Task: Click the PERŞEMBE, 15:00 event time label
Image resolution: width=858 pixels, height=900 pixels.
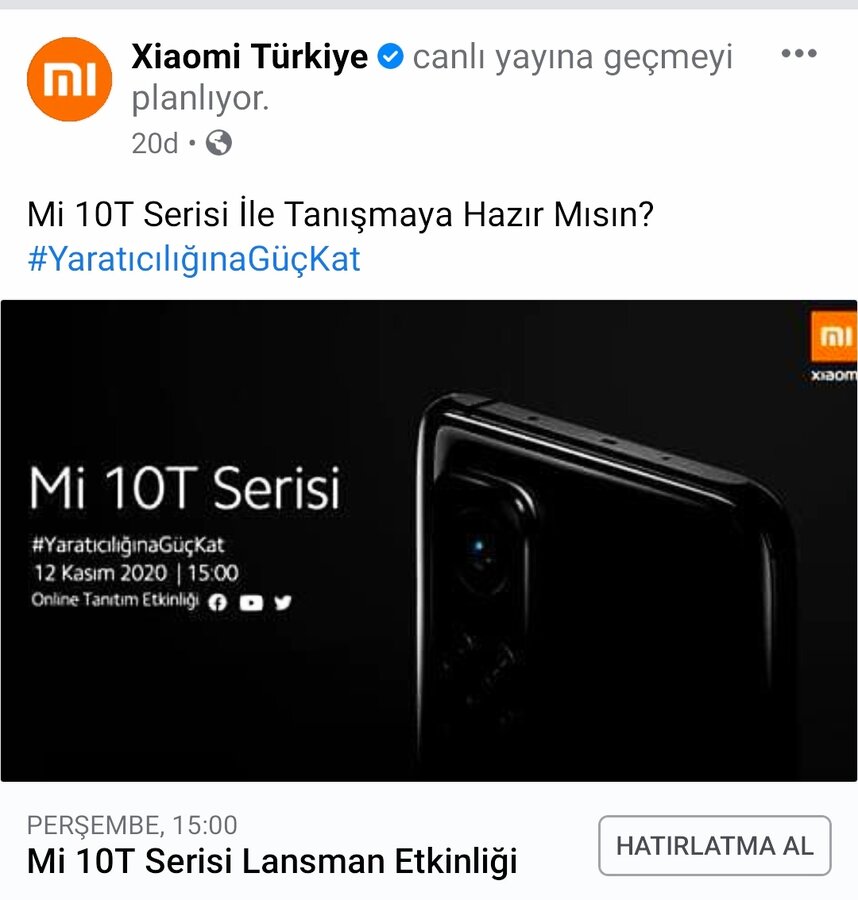Action: click(x=132, y=825)
